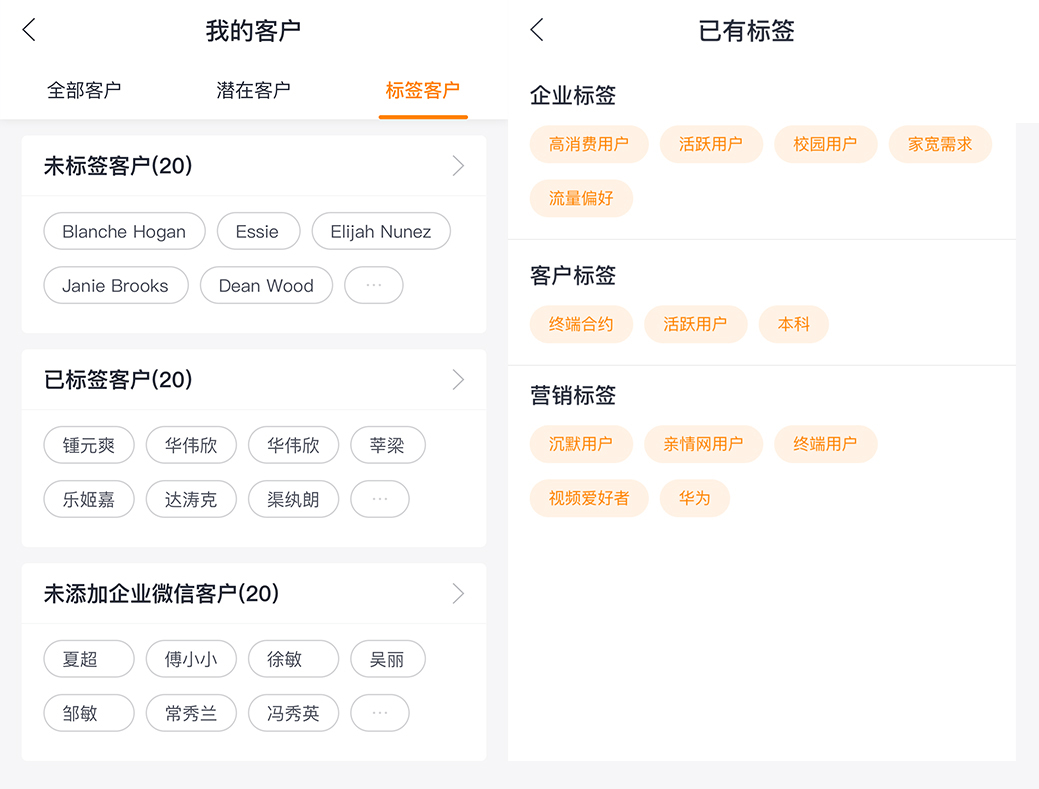This screenshot has height=789, width=1039.
Task: Select customer 华伟欣
Action: tap(191, 445)
